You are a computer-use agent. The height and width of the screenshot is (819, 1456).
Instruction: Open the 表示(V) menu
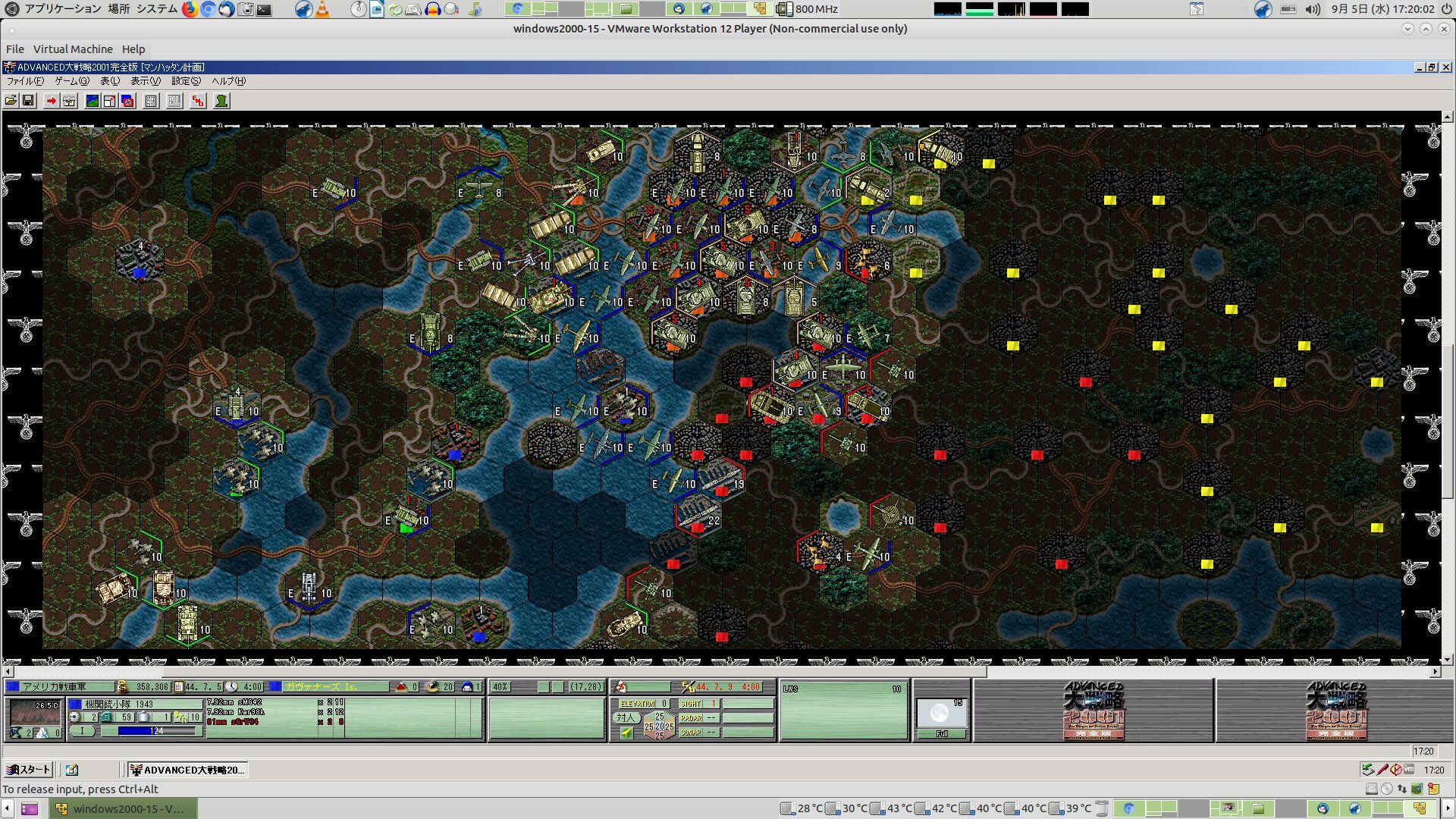click(x=146, y=81)
